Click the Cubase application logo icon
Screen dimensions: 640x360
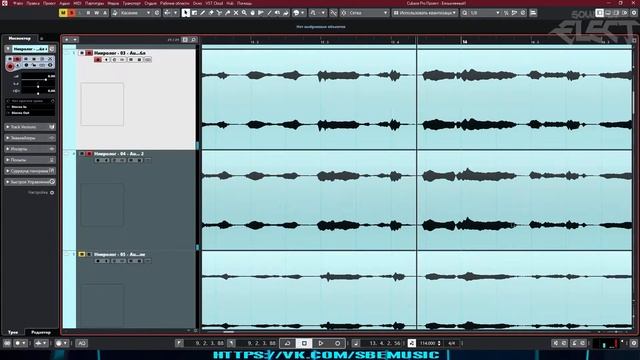[4, 3]
